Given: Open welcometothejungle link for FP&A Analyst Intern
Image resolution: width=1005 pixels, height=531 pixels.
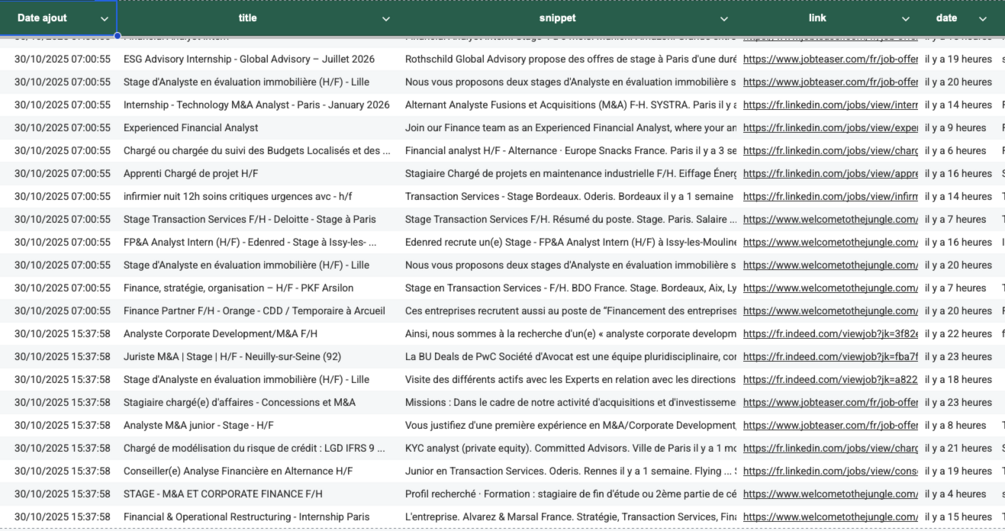Looking at the screenshot, I should (x=830, y=242).
